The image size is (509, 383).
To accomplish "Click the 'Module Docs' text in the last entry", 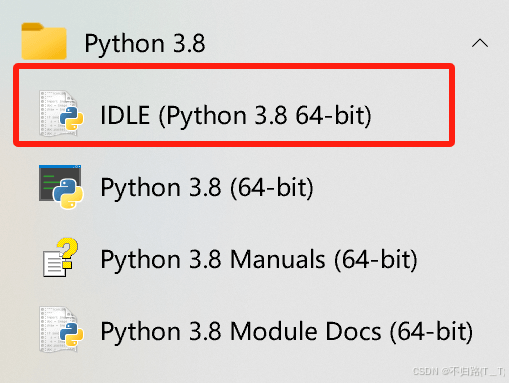I will (305, 331).
